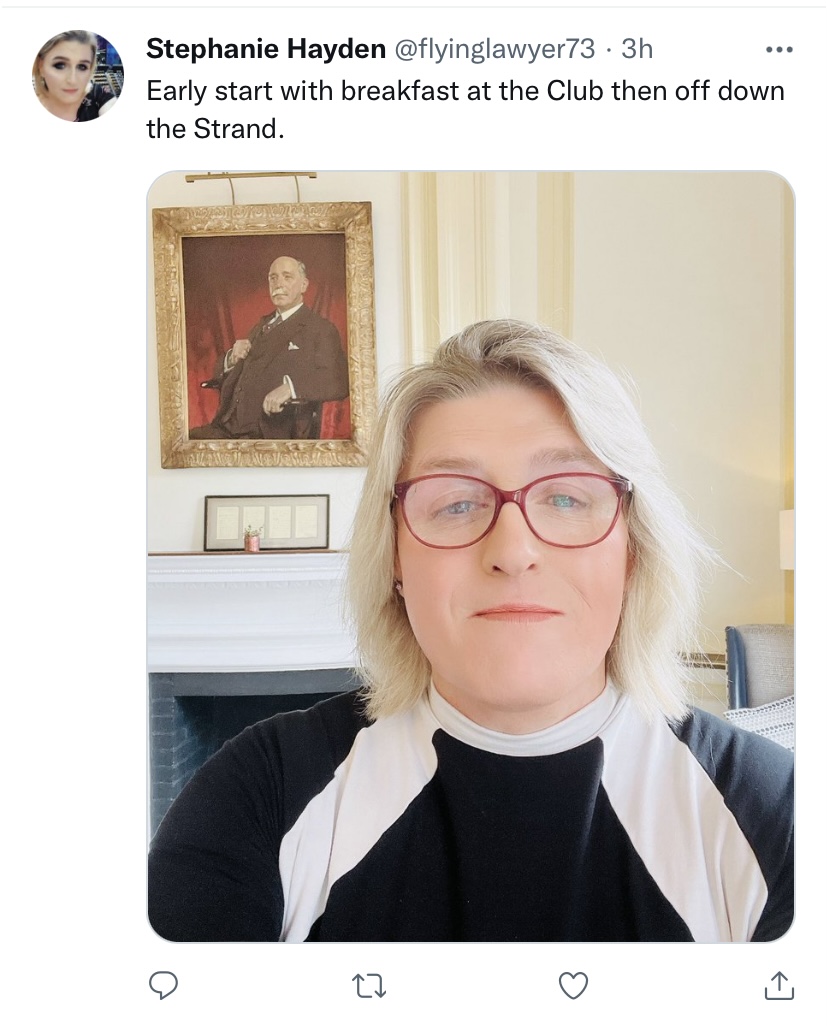This screenshot has width=827, height=1026.
Task: Click the small pink pot on the mantel
Action: tap(252, 539)
